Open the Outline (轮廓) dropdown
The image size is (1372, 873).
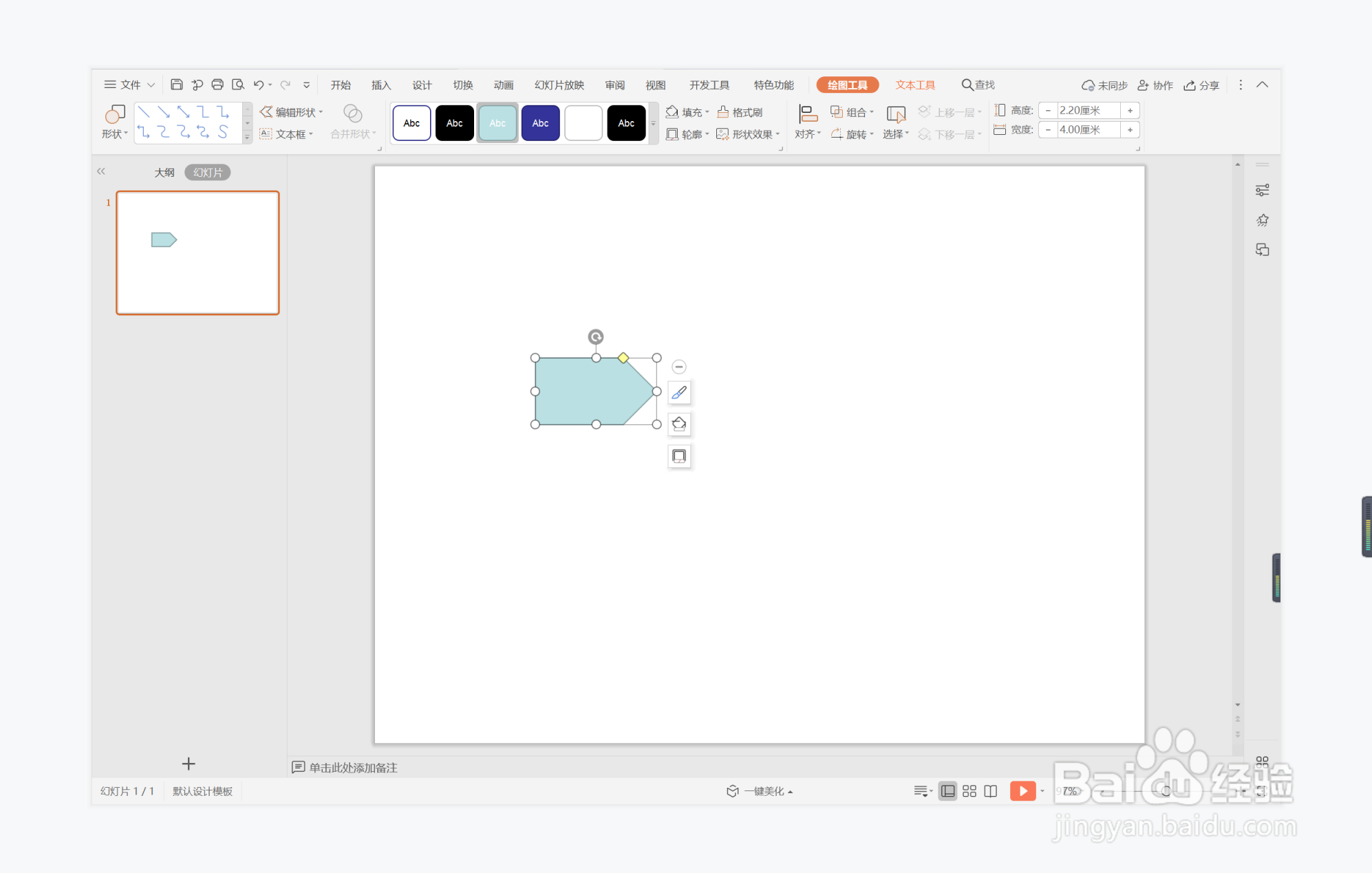point(707,134)
